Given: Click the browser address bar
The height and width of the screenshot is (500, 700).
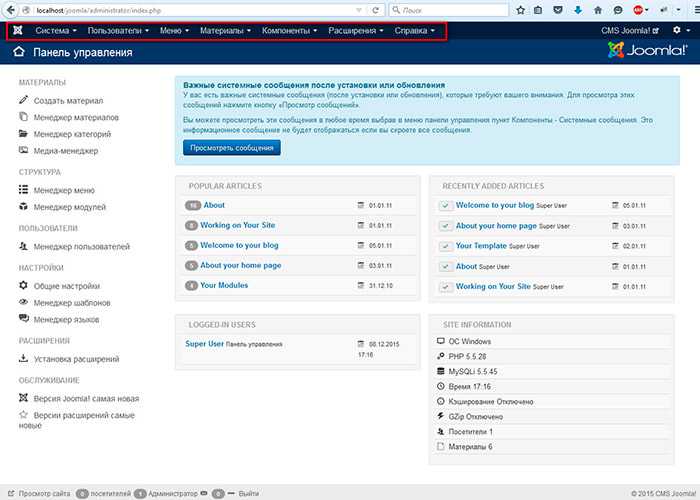Looking at the screenshot, I should tap(192, 10).
